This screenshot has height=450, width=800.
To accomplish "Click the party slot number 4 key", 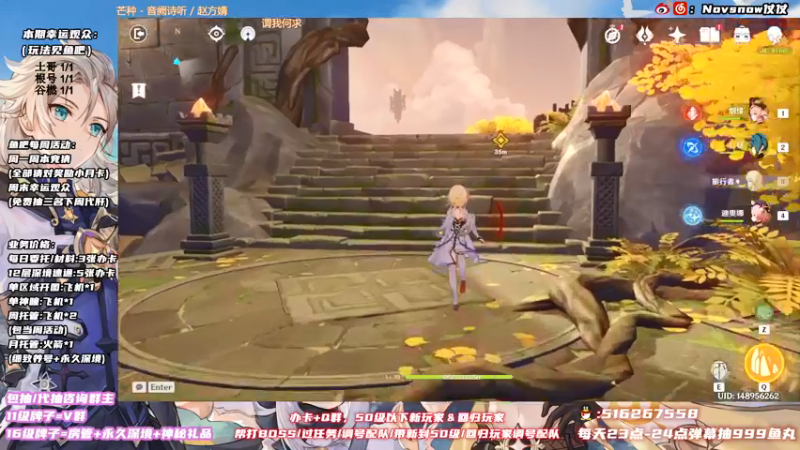I will tap(783, 215).
